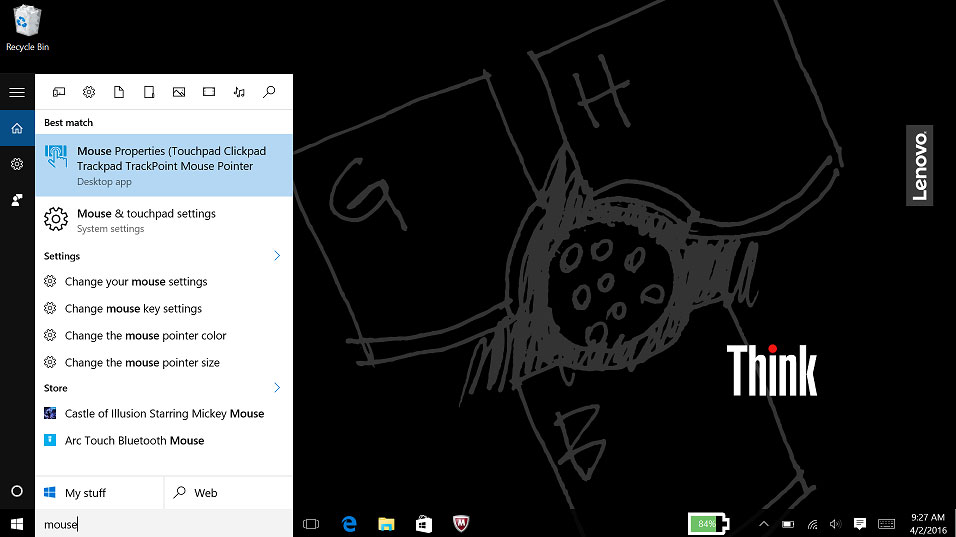The height and width of the screenshot is (537, 956).
Task: Open Change the mouse pointer size
Action: click(164, 362)
